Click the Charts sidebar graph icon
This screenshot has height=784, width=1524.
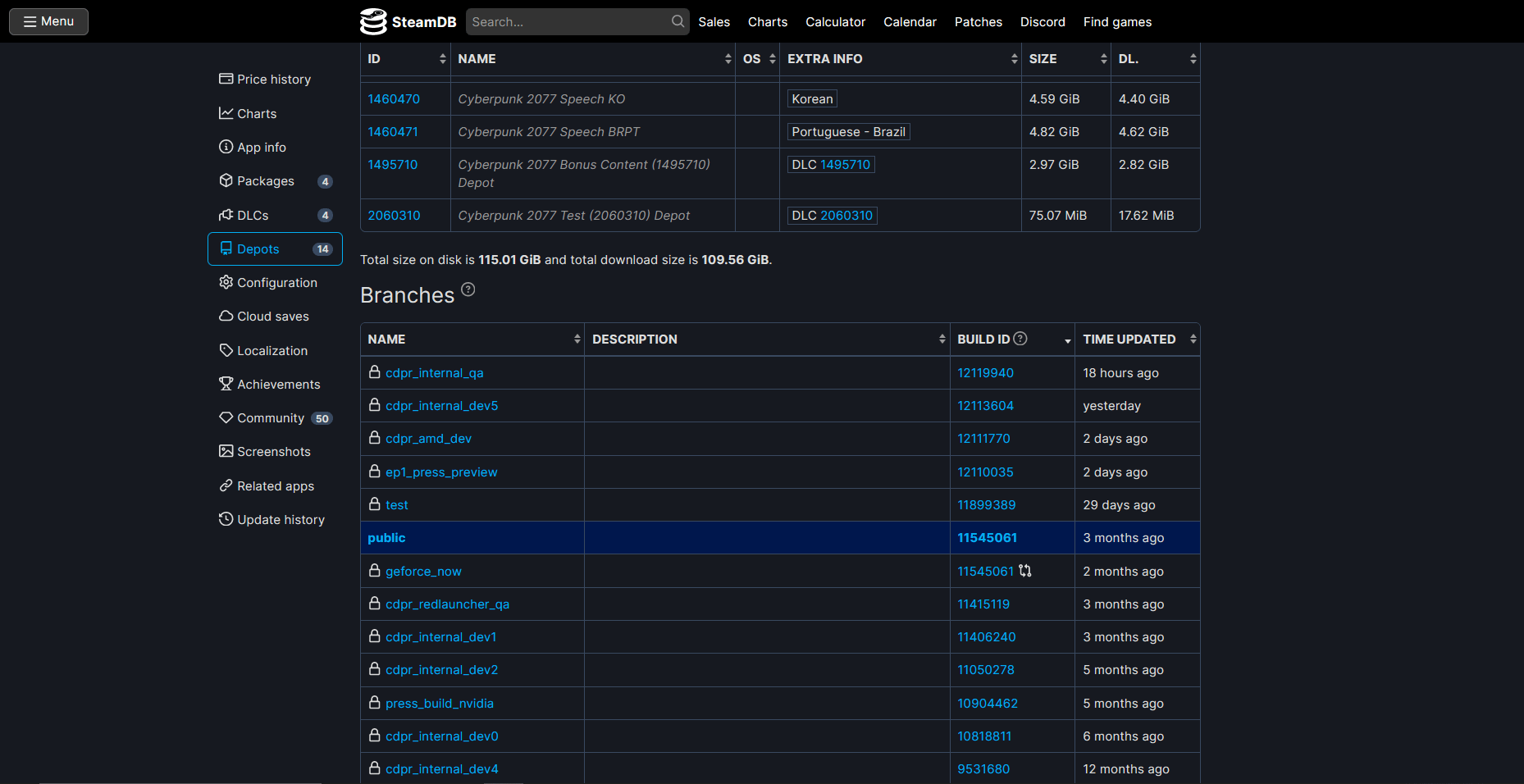tap(226, 113)
